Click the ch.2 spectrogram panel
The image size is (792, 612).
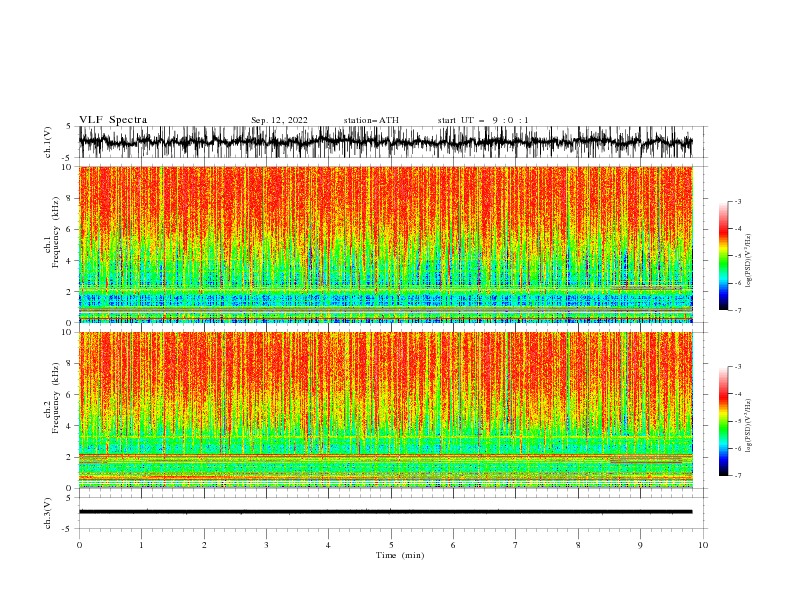385,410
